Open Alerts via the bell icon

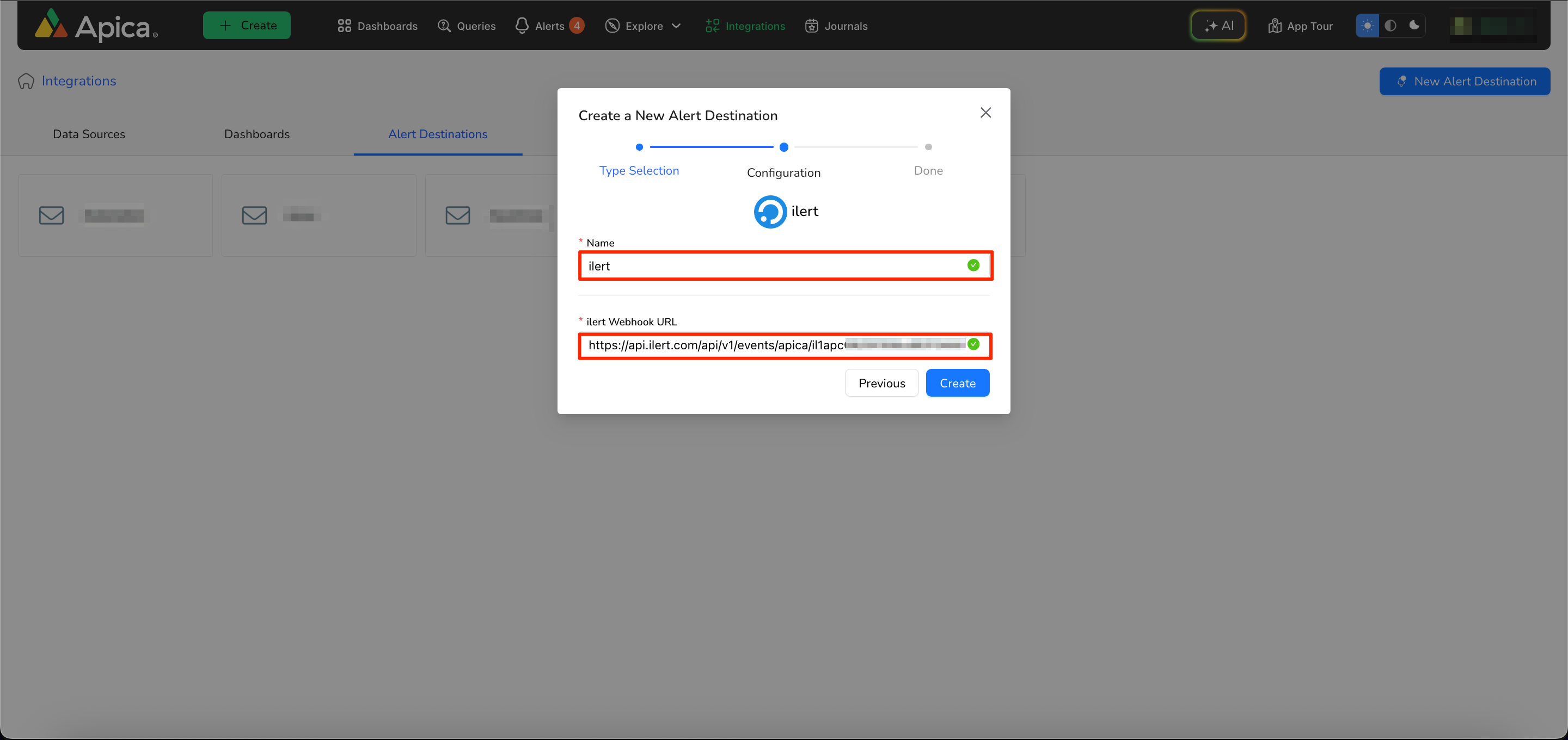coord(522,26)
